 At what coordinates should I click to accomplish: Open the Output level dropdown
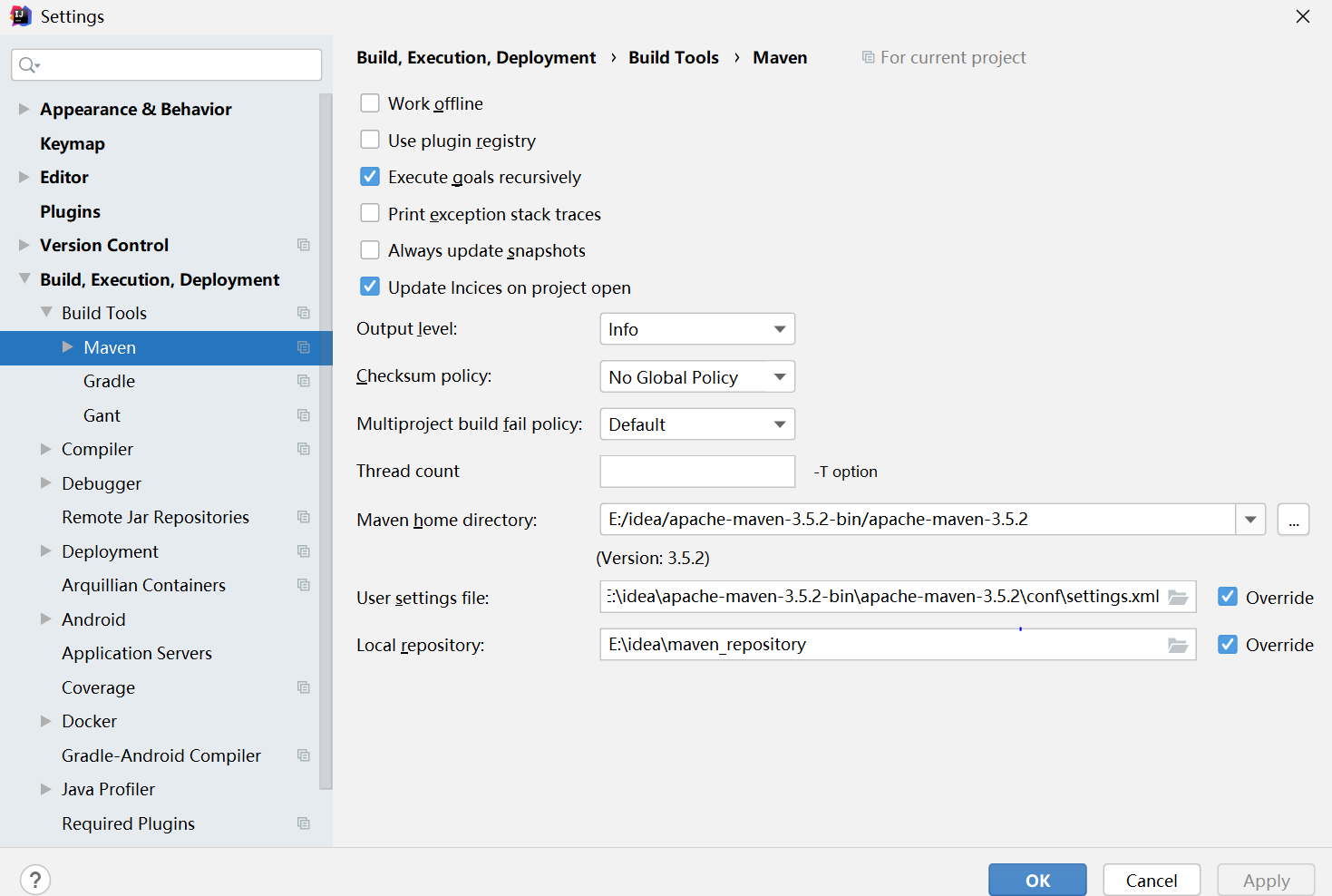click(x=697, y=329)
